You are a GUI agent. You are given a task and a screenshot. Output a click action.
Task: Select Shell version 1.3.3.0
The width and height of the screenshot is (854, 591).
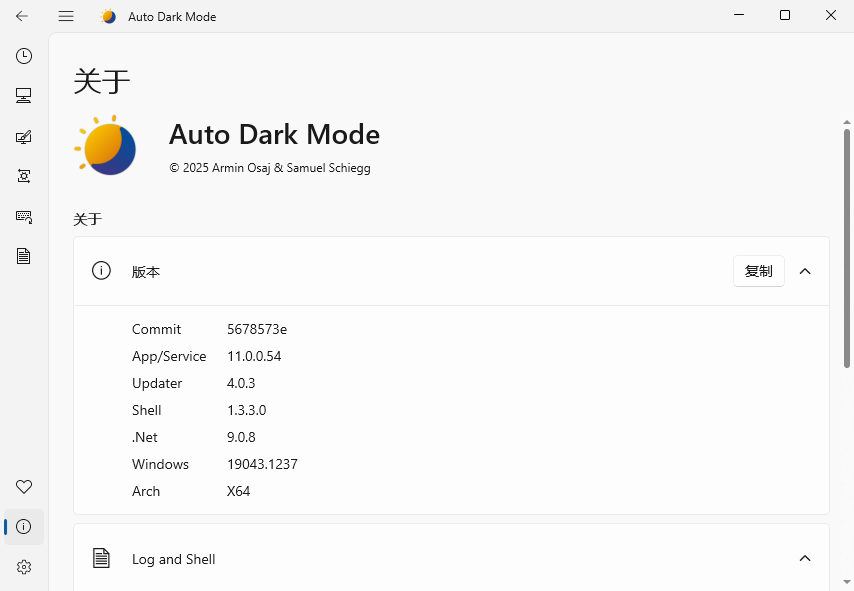tap(247, 410)
